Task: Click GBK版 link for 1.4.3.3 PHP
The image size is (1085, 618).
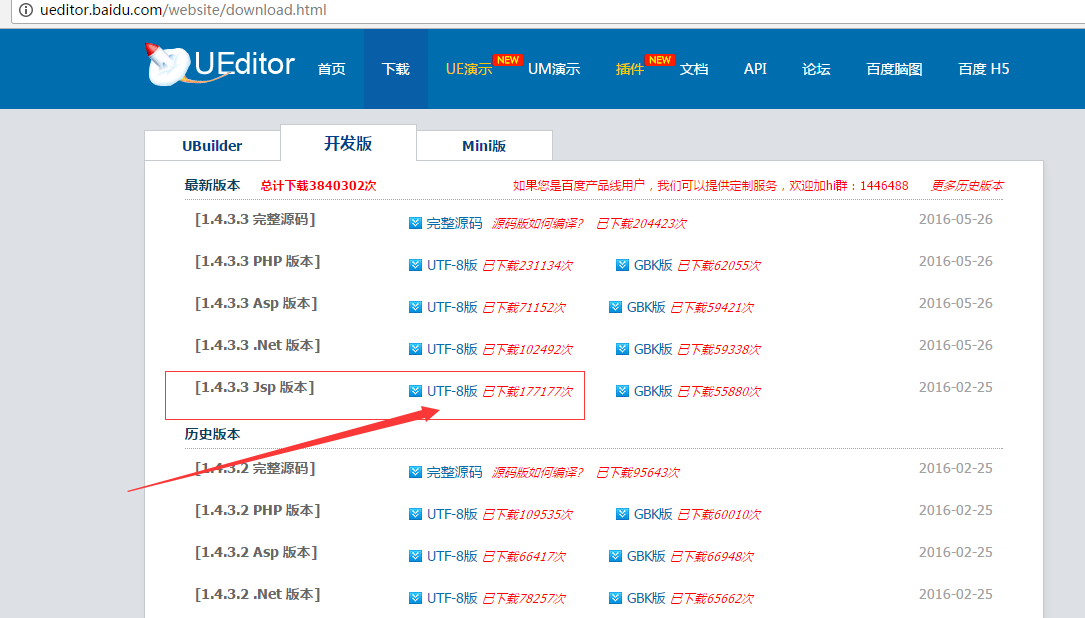Action: (x=653, y=265)
